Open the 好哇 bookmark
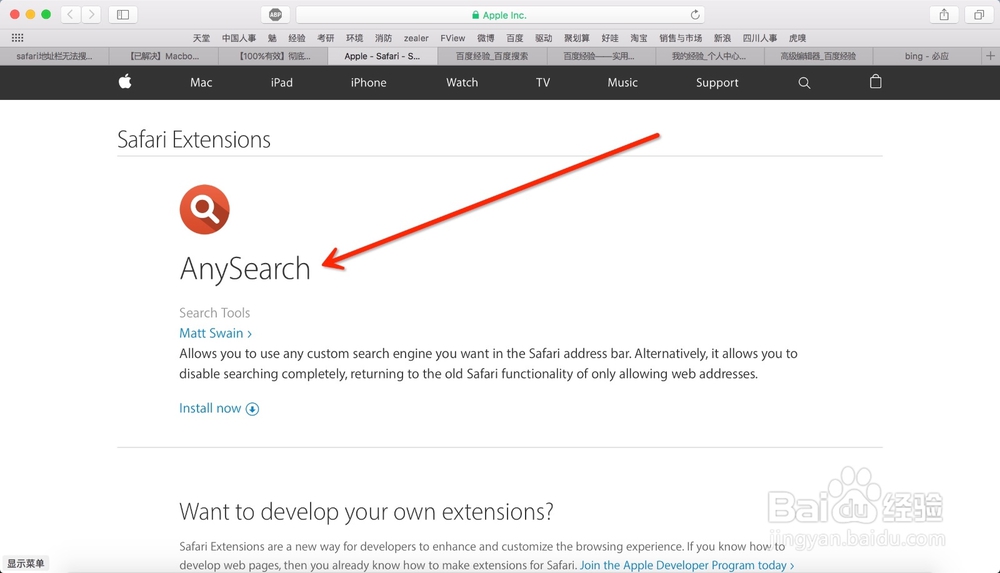Viewport: 1000px width, 573px height. [x=610, y=38]
